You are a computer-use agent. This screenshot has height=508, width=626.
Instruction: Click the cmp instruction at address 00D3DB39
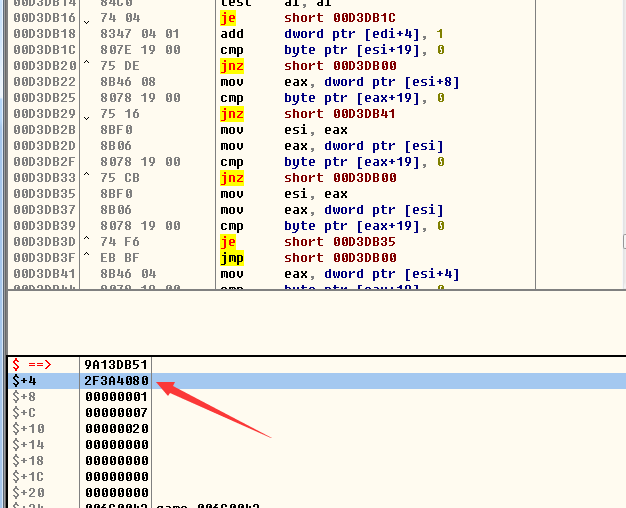pos(332,226)
